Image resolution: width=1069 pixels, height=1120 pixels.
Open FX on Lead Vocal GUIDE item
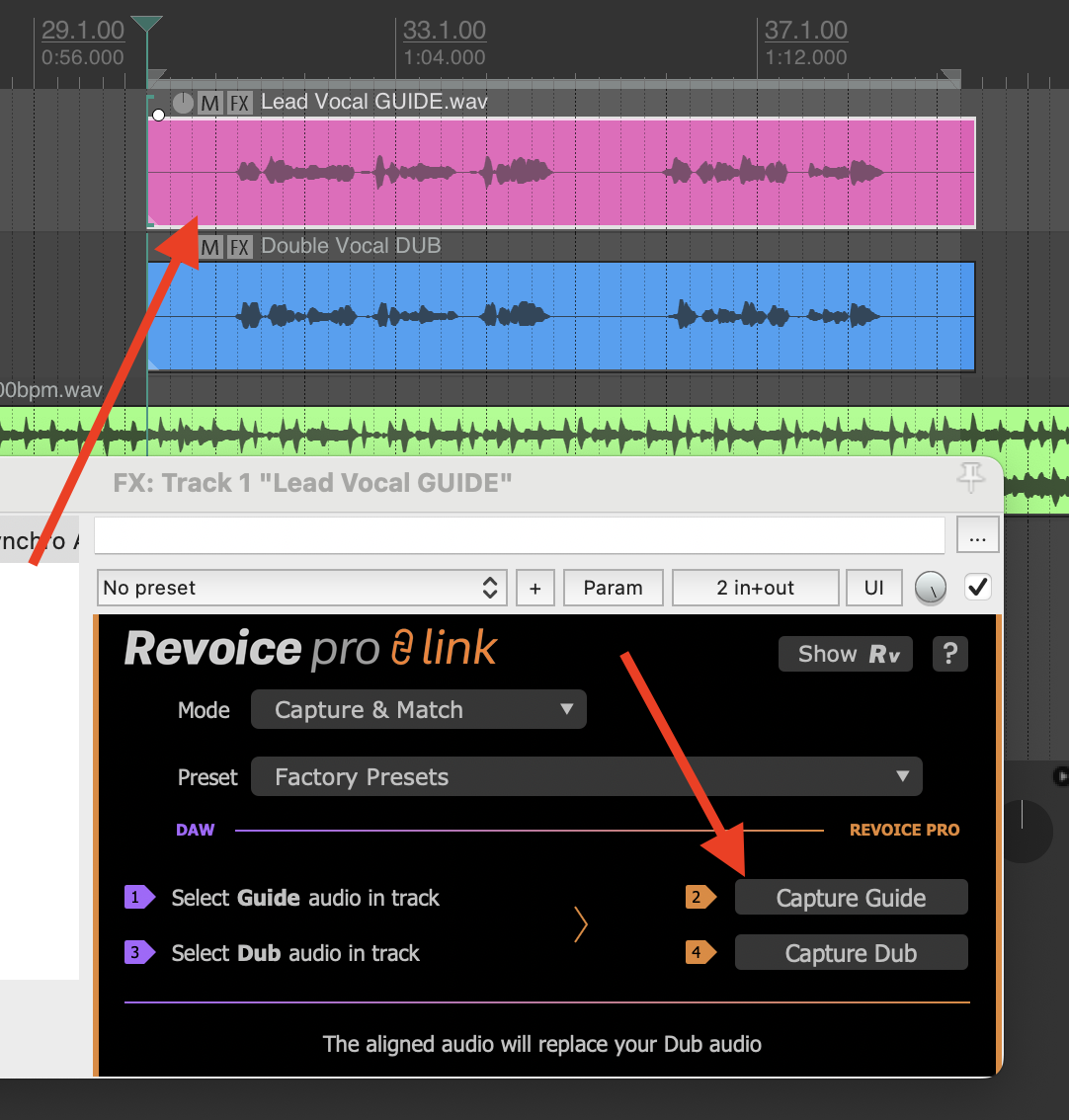point(239,103)
